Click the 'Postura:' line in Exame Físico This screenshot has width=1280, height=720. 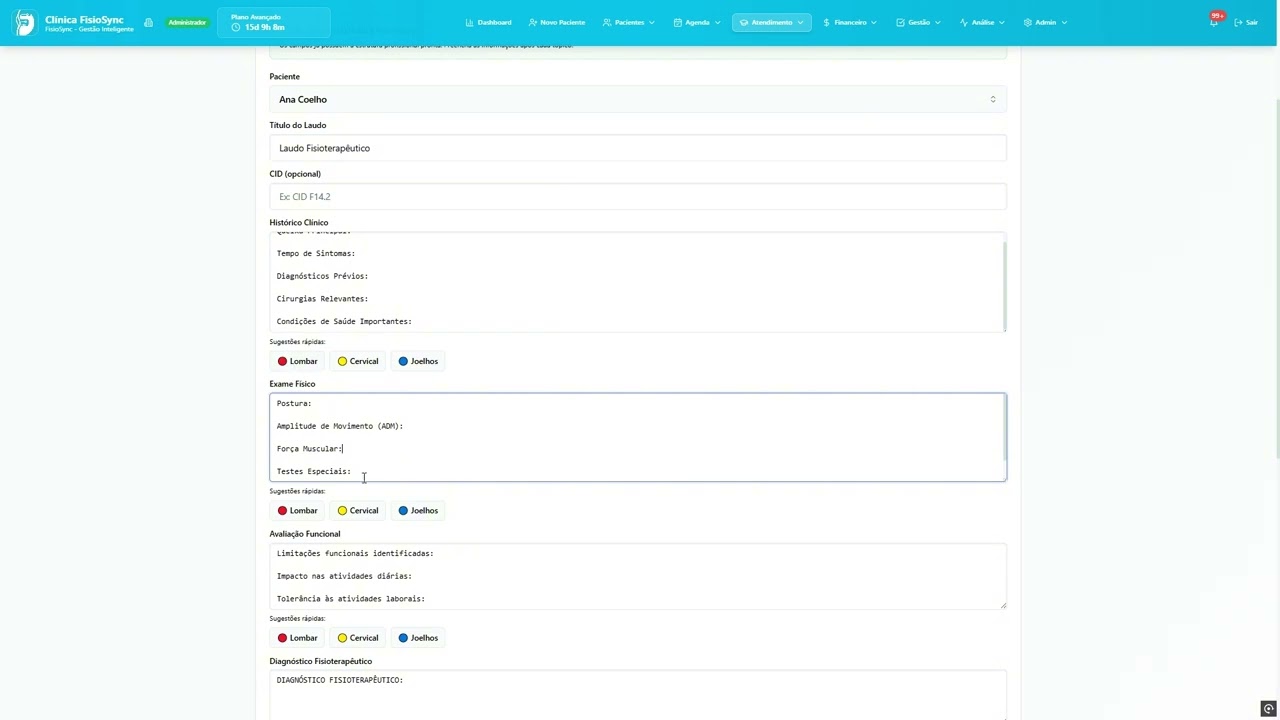tap(294, 404)
